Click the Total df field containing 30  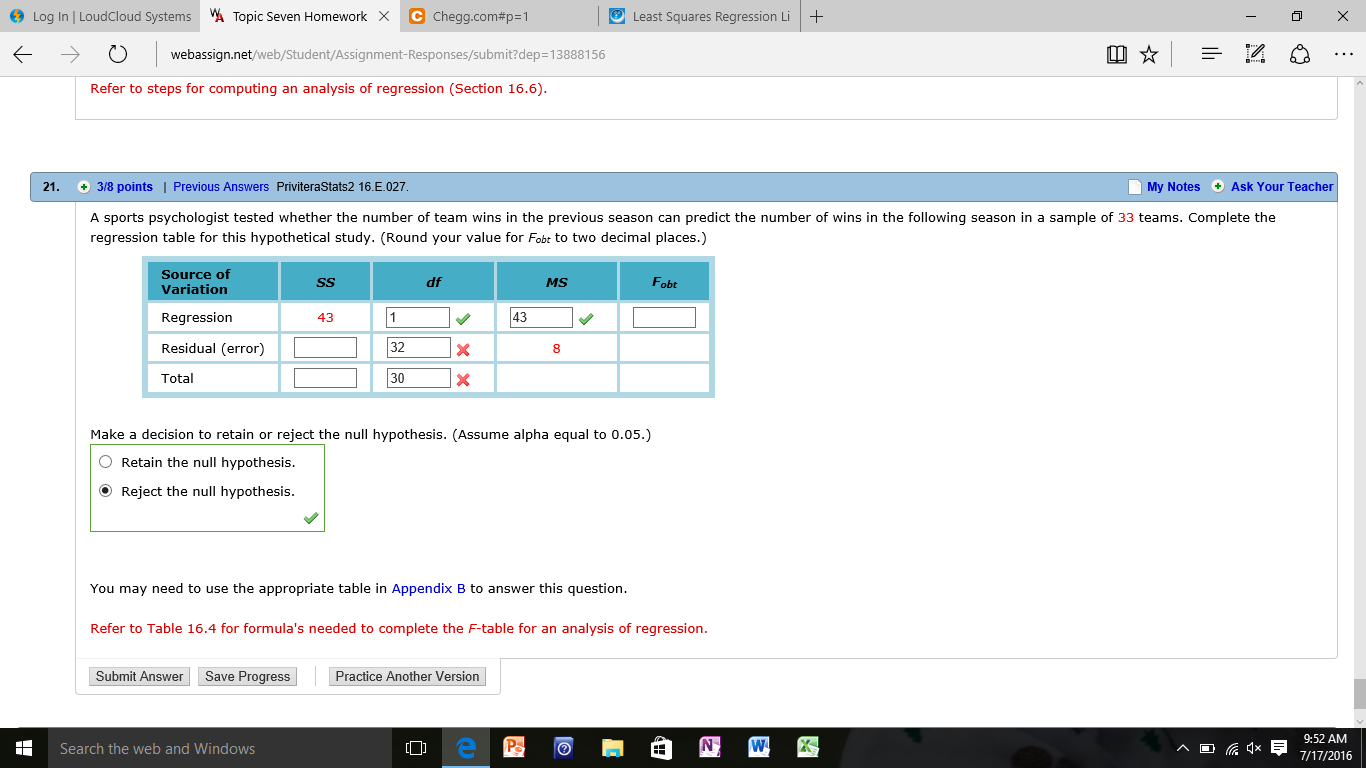[418, 378]
